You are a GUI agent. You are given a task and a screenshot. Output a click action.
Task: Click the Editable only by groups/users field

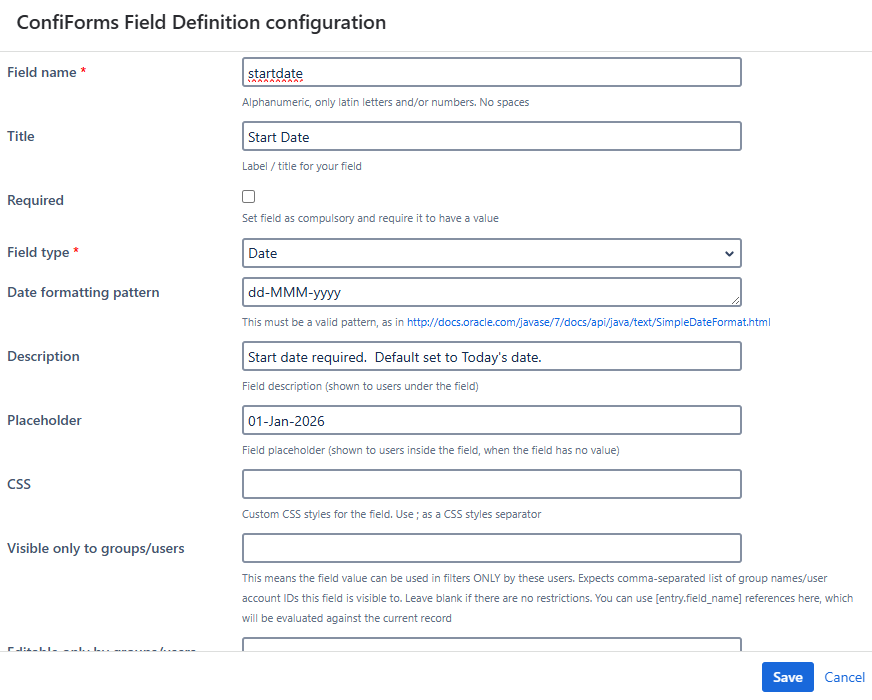pos(491,645)
